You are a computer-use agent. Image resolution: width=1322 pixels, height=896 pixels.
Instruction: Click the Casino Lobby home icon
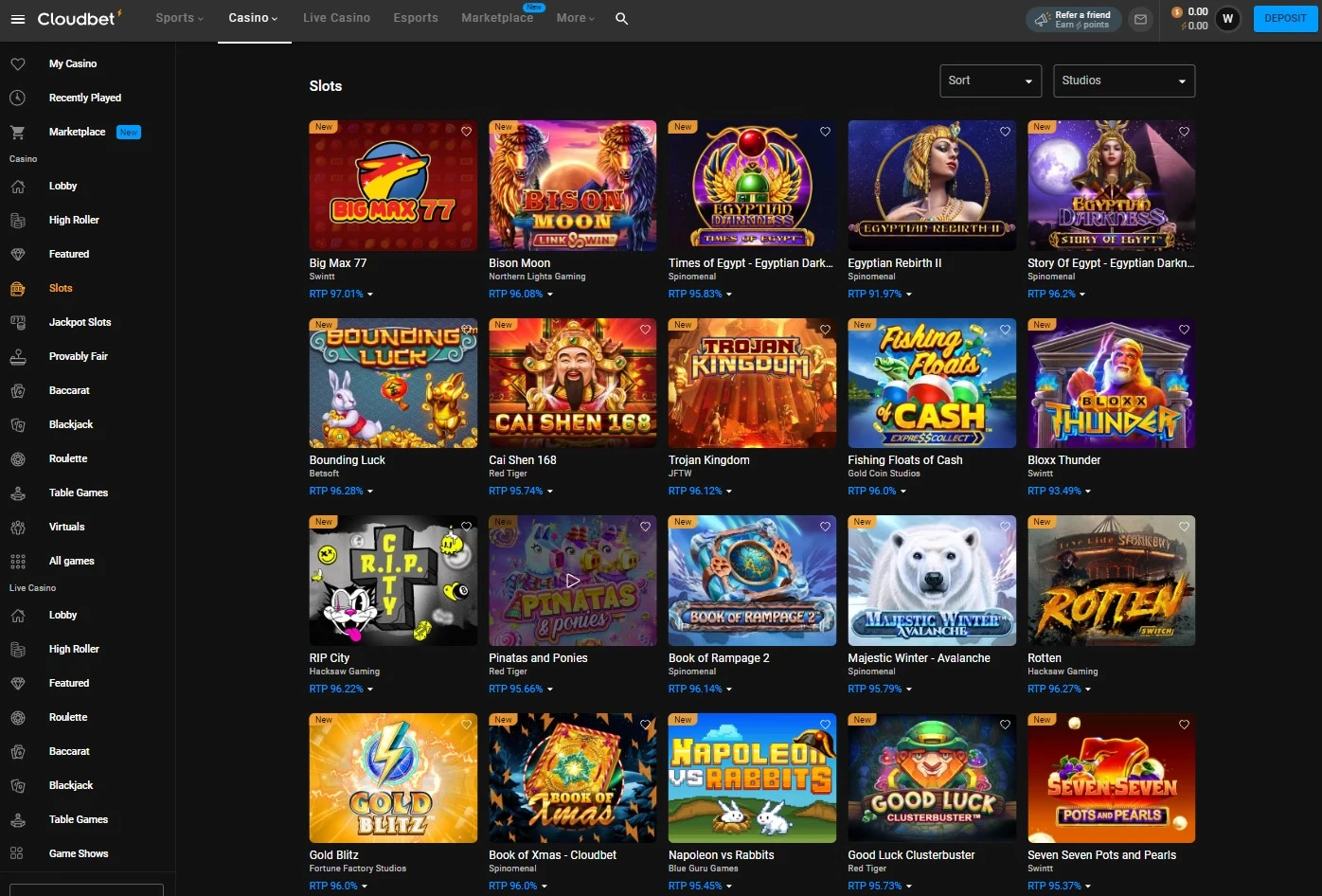click(x=17, y=186)
